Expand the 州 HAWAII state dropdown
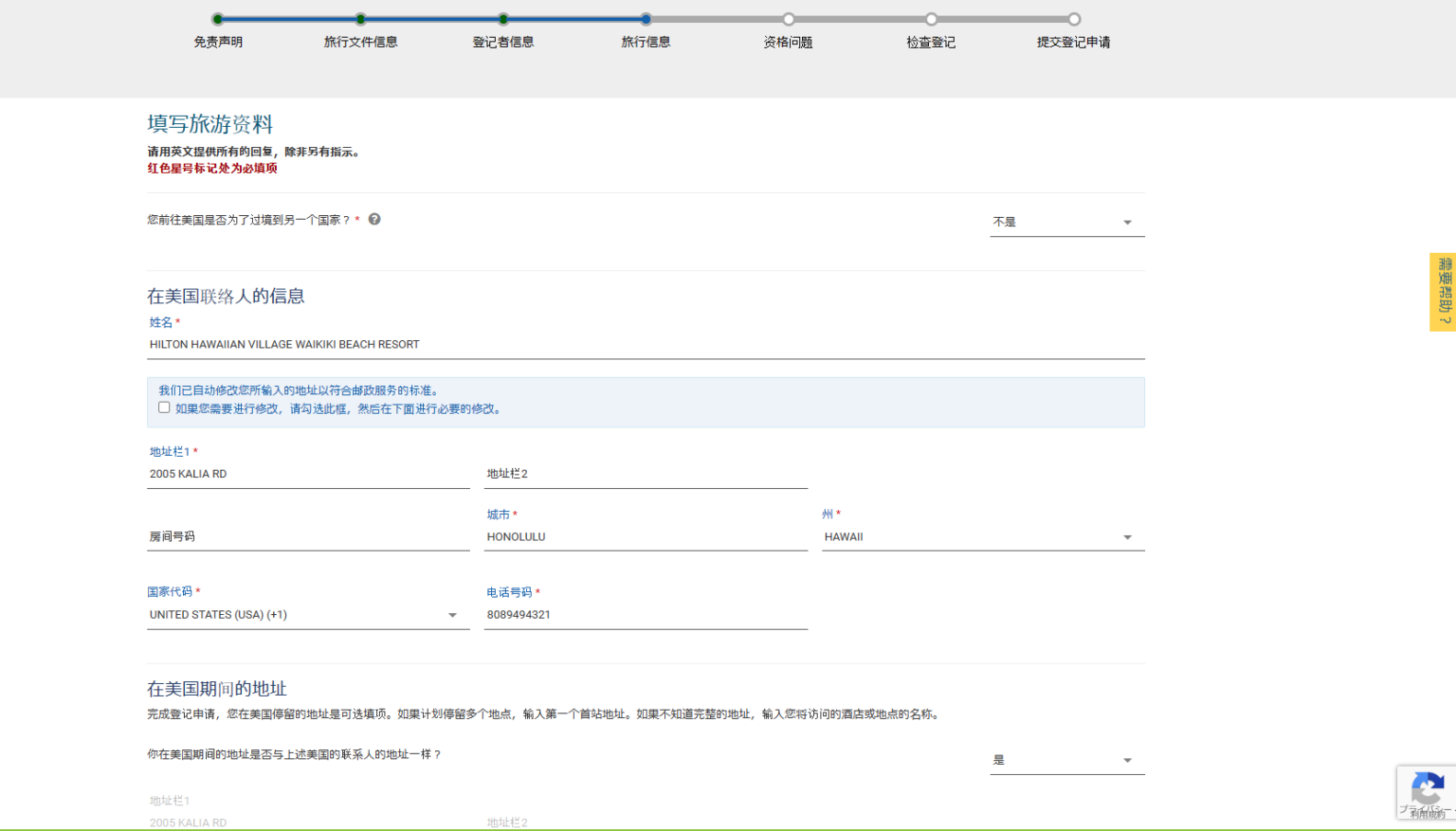Image resolution: width=1456 pixels, height=831 pixels. coord(982,537)
